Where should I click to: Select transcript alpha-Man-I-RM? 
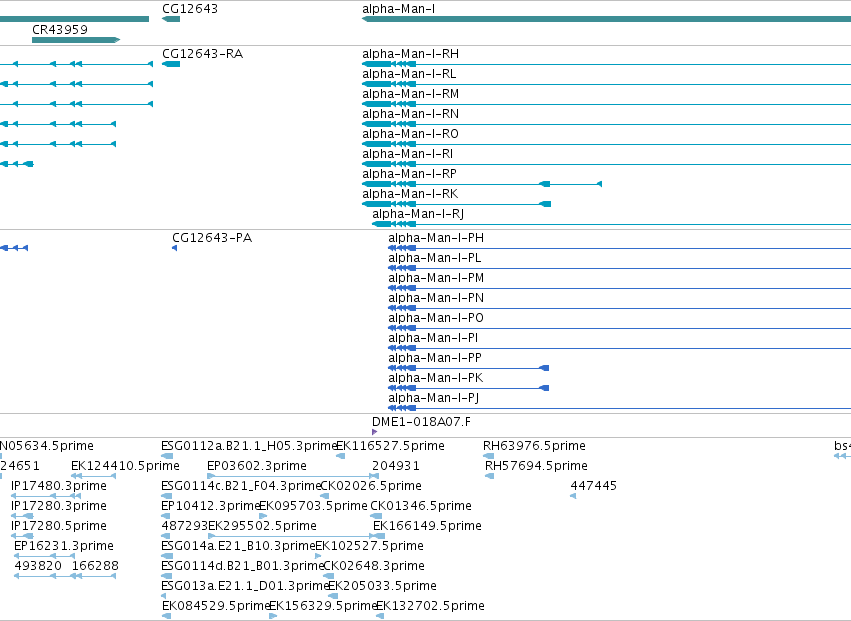(x=410, y=94)
